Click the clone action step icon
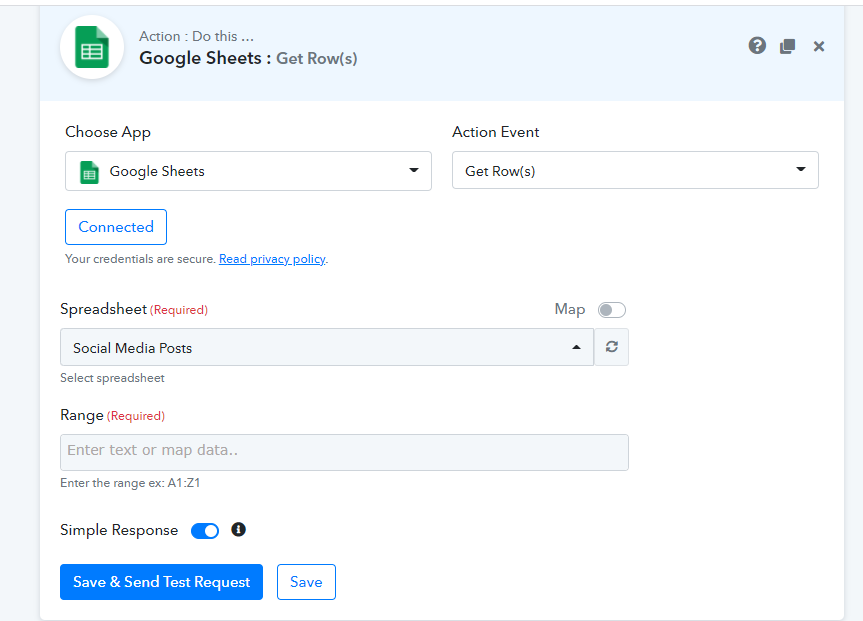Screen dimensions: 863x621 788,46
